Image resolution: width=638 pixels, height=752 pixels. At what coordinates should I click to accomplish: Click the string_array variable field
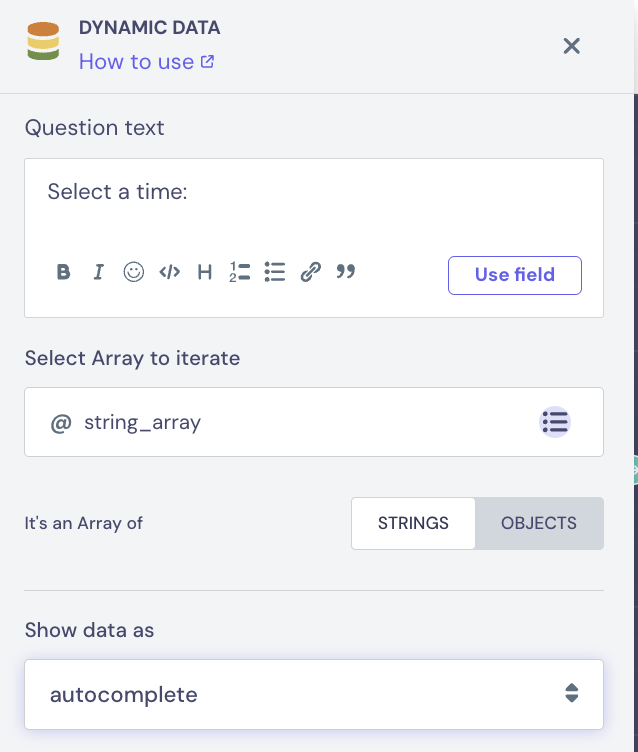pyautogui.click(x=280, y=422)
